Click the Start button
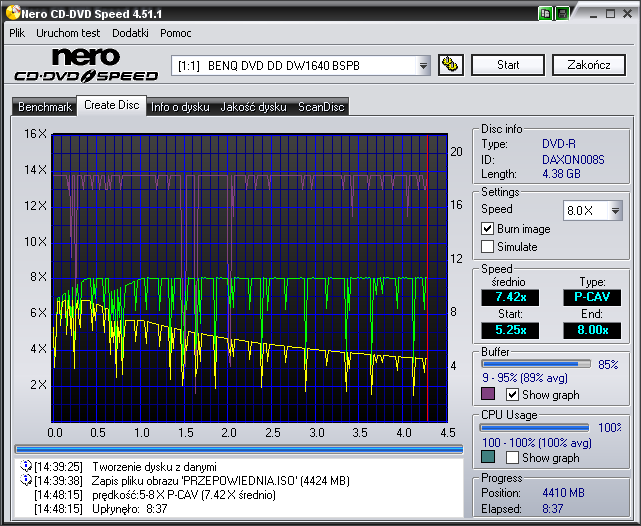 coord(508,65)
